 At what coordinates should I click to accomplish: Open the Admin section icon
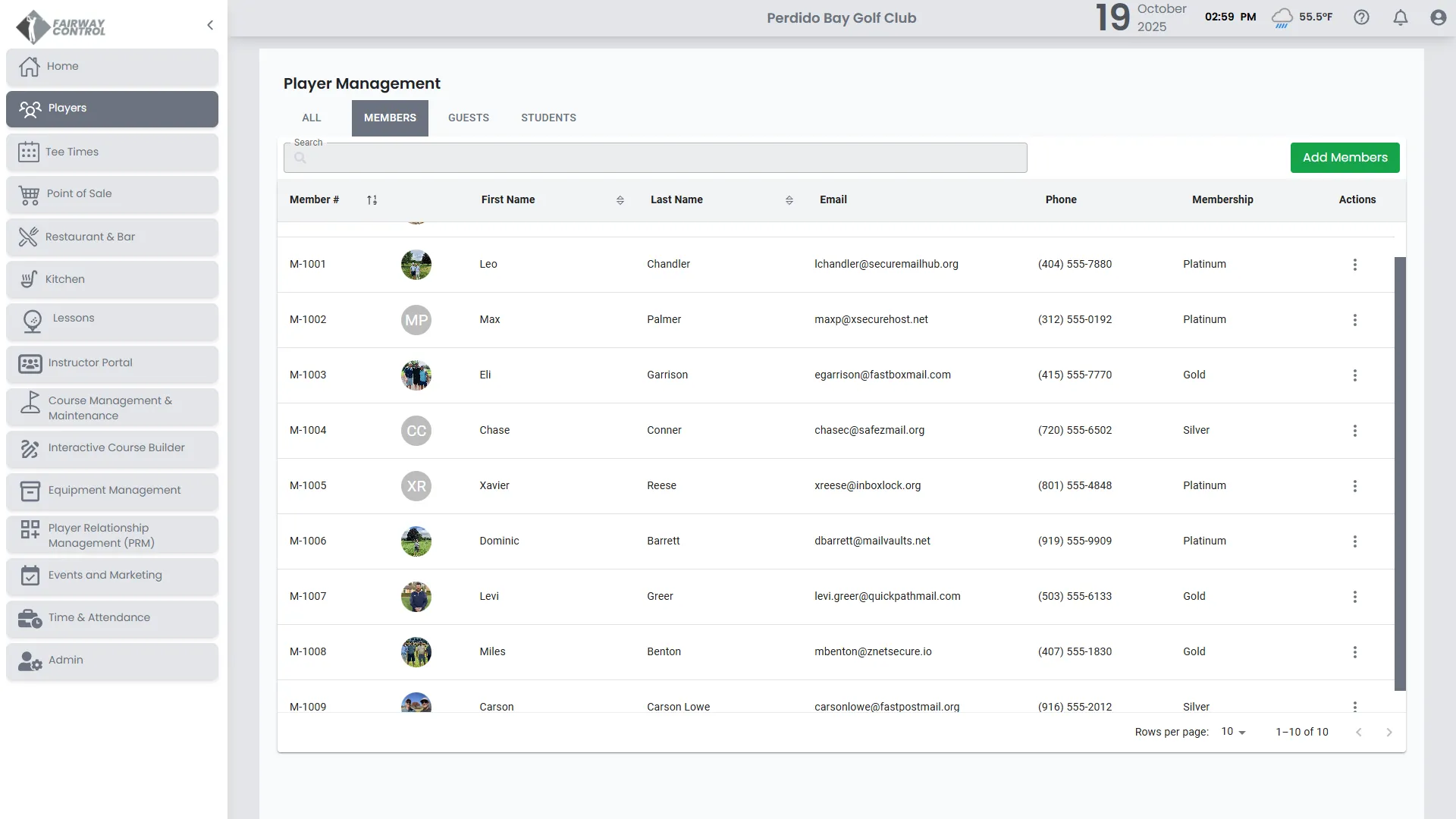[30, 661]
